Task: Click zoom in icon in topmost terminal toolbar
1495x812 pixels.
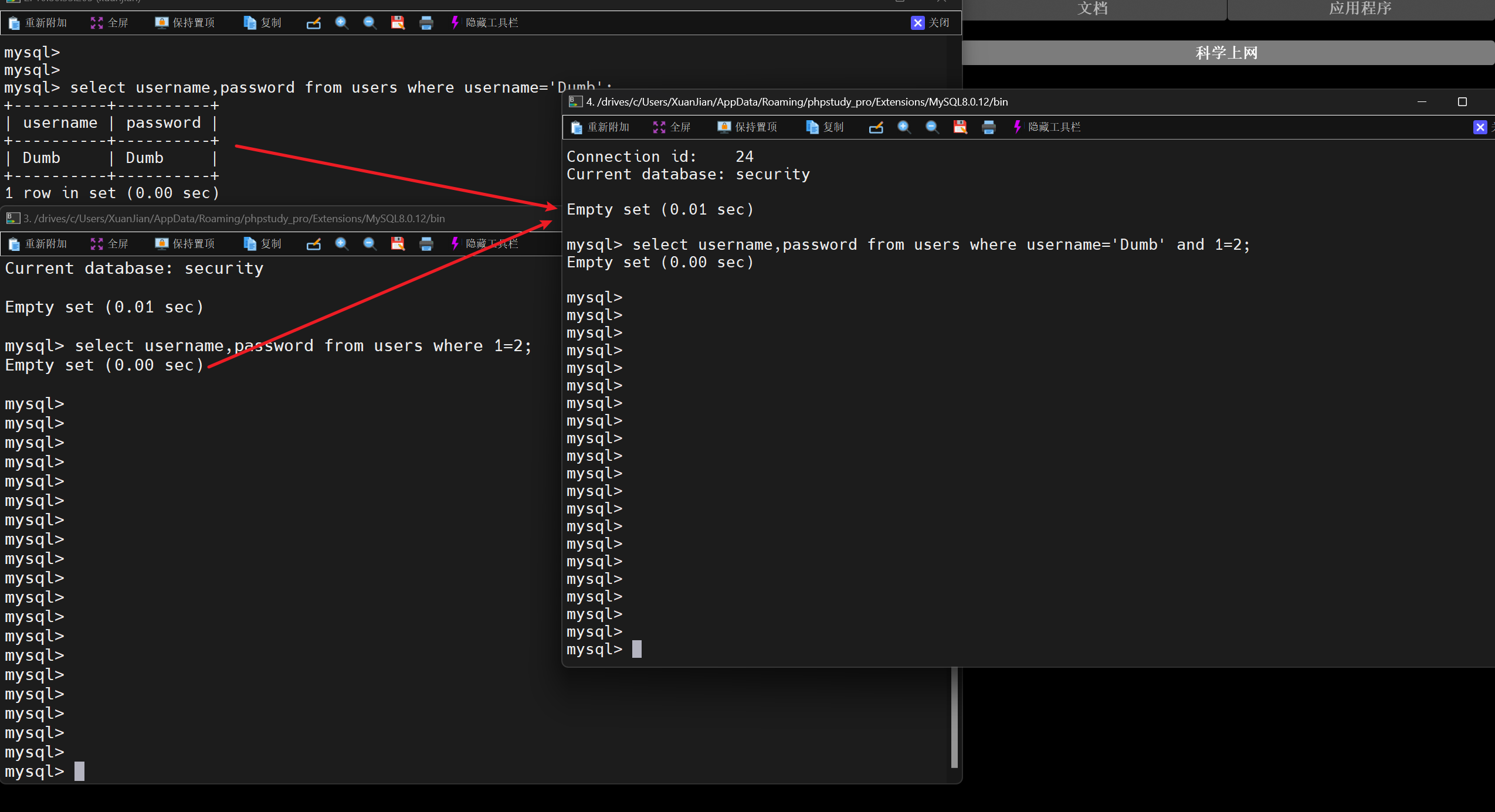Action: 341,23
